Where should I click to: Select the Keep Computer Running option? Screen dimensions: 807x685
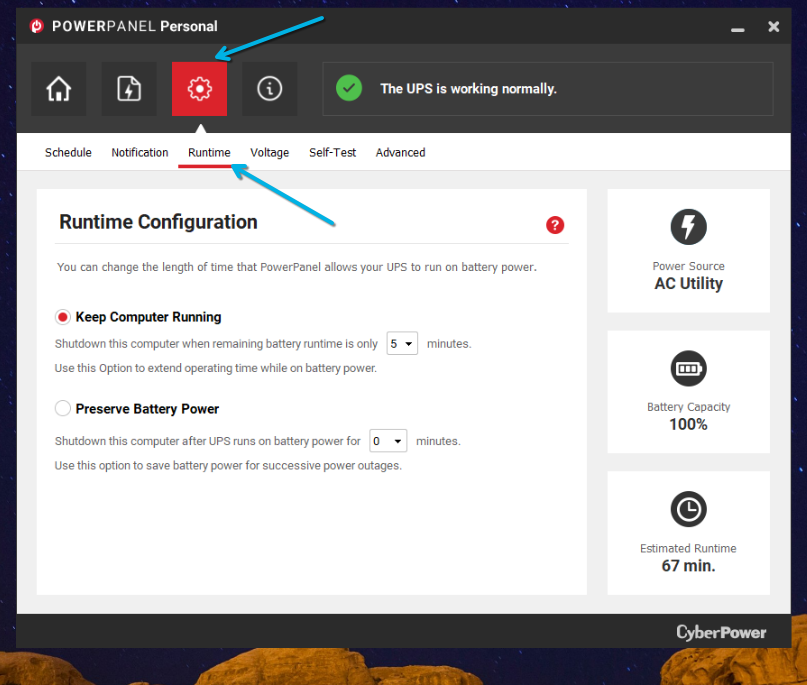62,317
